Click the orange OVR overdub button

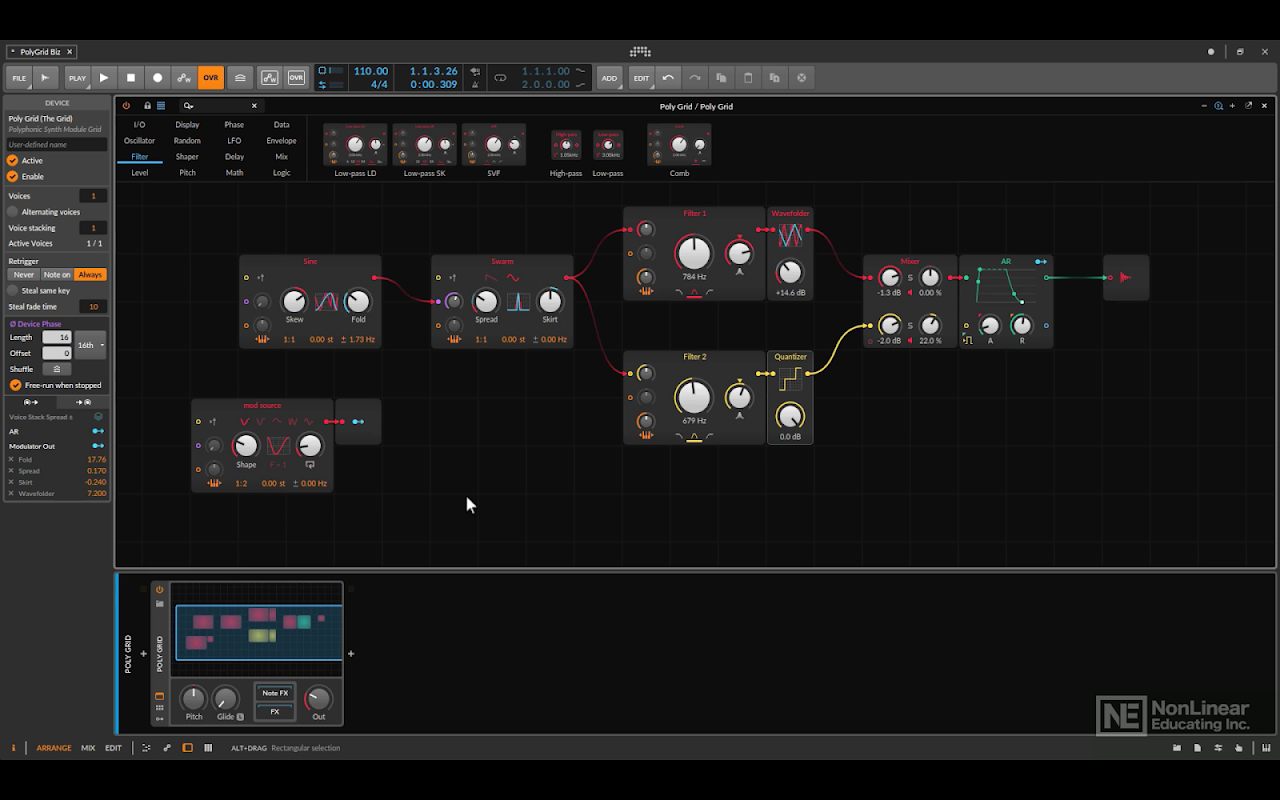(x=210, y=78)
